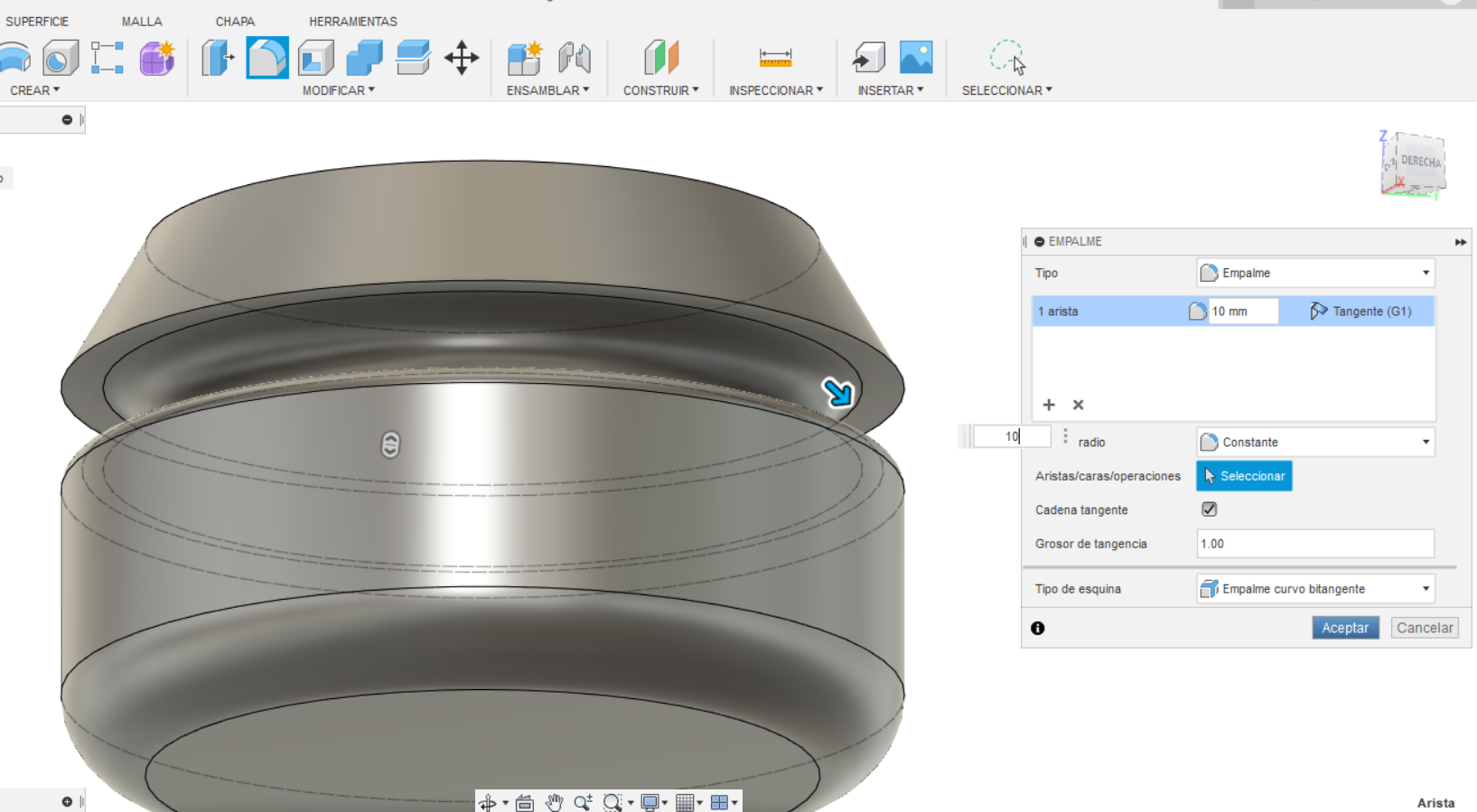Image resolution: width=1477 pixels, height=812 pixels.
Task: Click the Cancelar button
Action: pos(1425,628)
